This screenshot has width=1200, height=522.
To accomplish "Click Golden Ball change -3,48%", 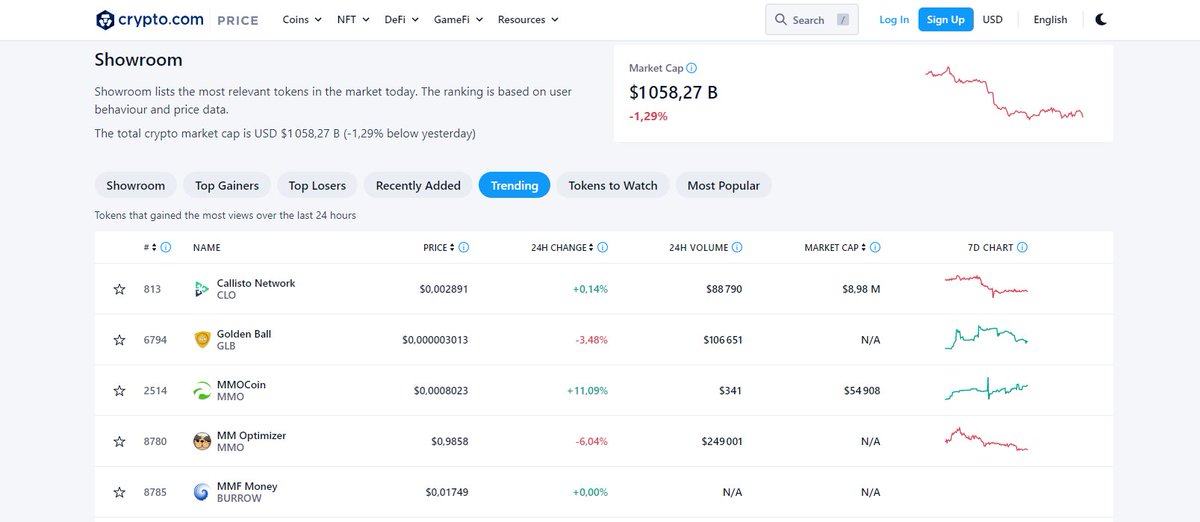I will tap(591, 340).
